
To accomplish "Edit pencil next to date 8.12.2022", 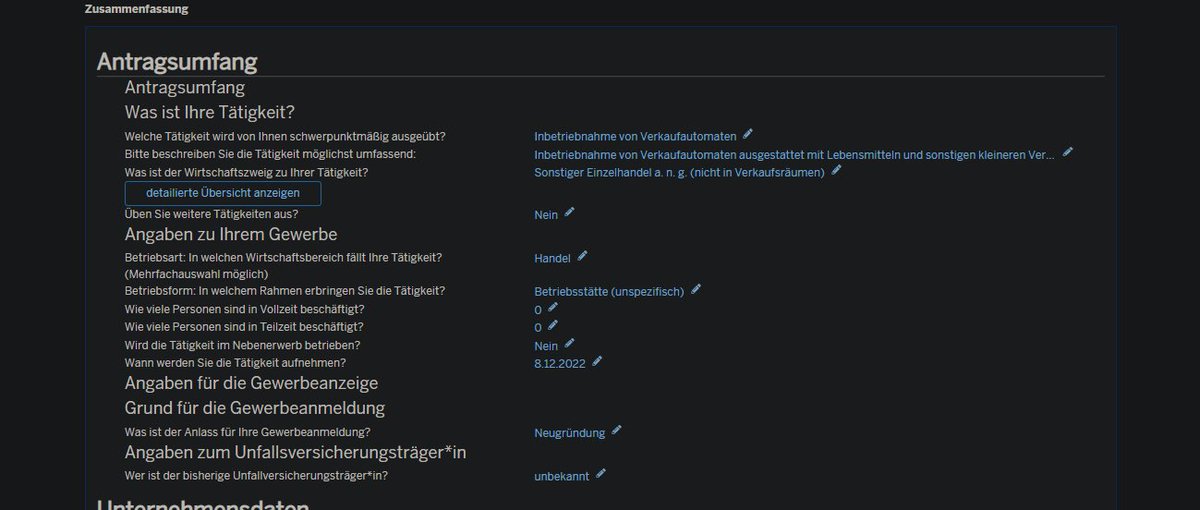I will 598,361.
